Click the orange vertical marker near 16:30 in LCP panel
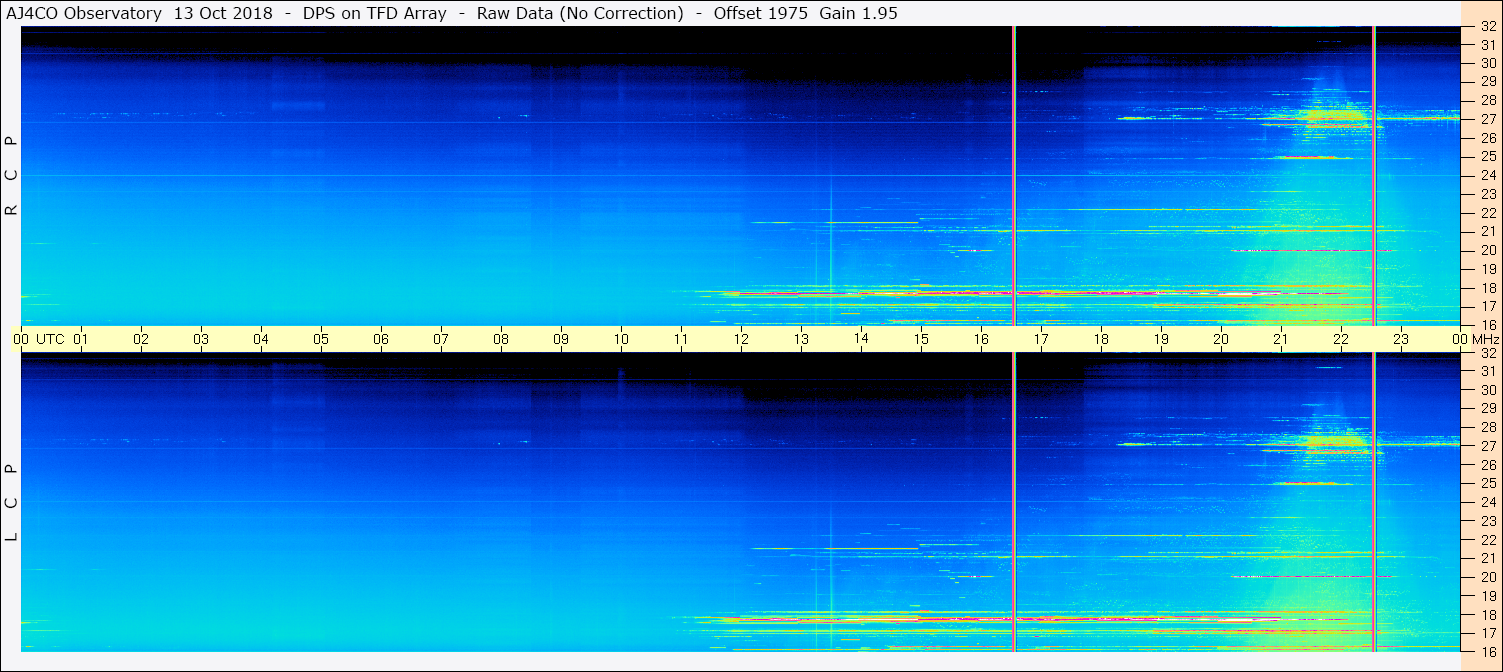The height and width of the screenshot is (672, 1503). 1014,502
